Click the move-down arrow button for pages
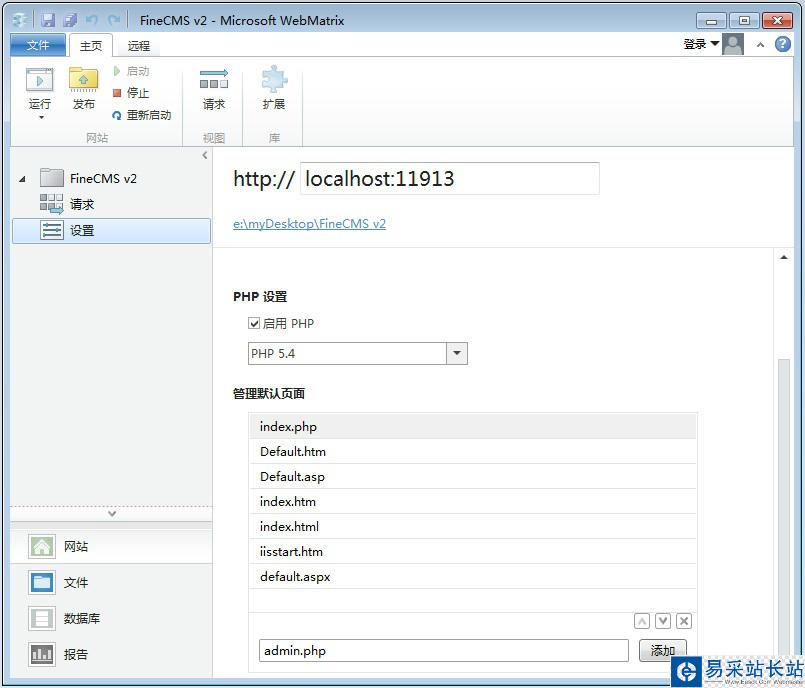 point(663,621)
